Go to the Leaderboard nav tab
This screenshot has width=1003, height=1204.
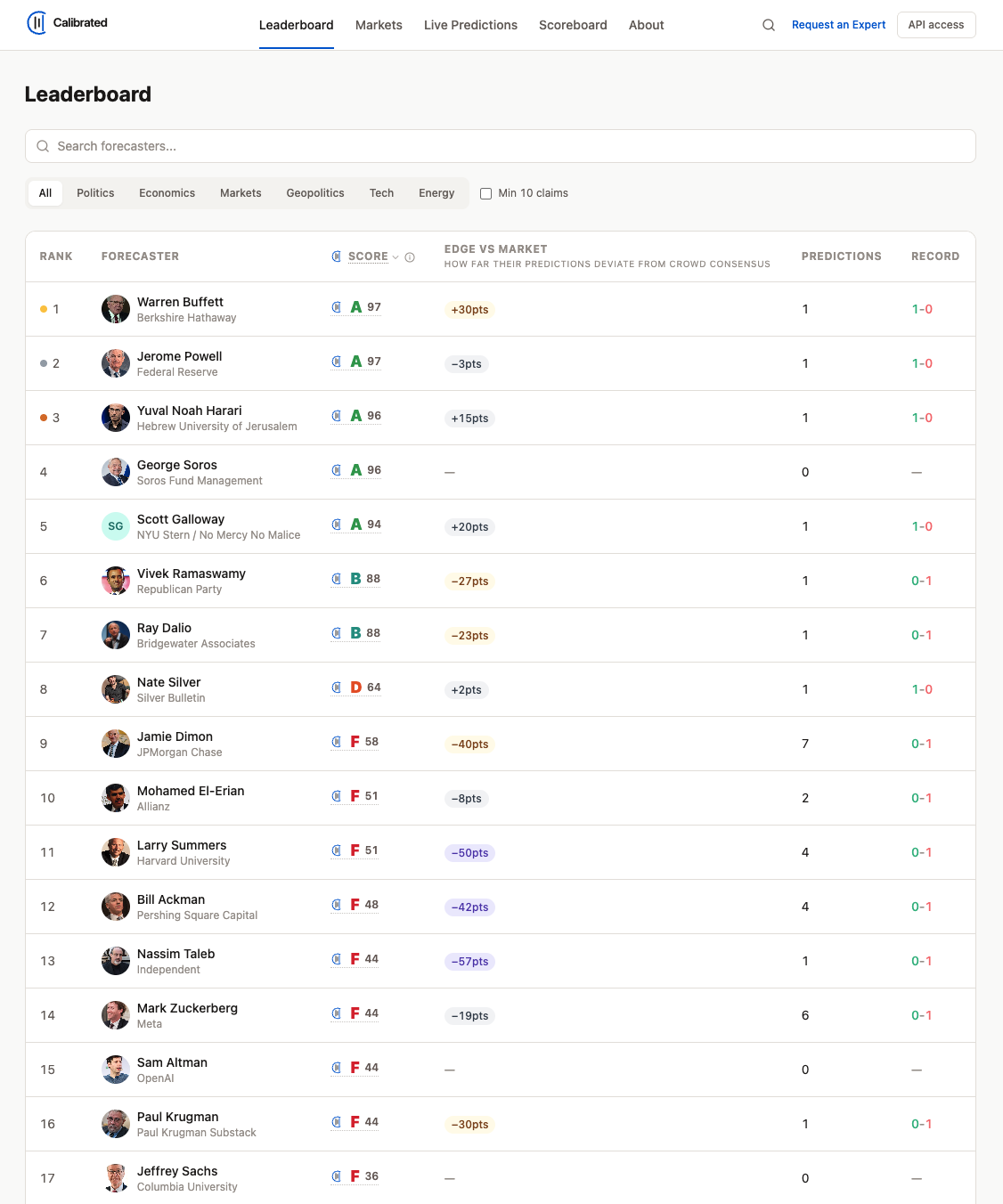(x=297, y=25)
